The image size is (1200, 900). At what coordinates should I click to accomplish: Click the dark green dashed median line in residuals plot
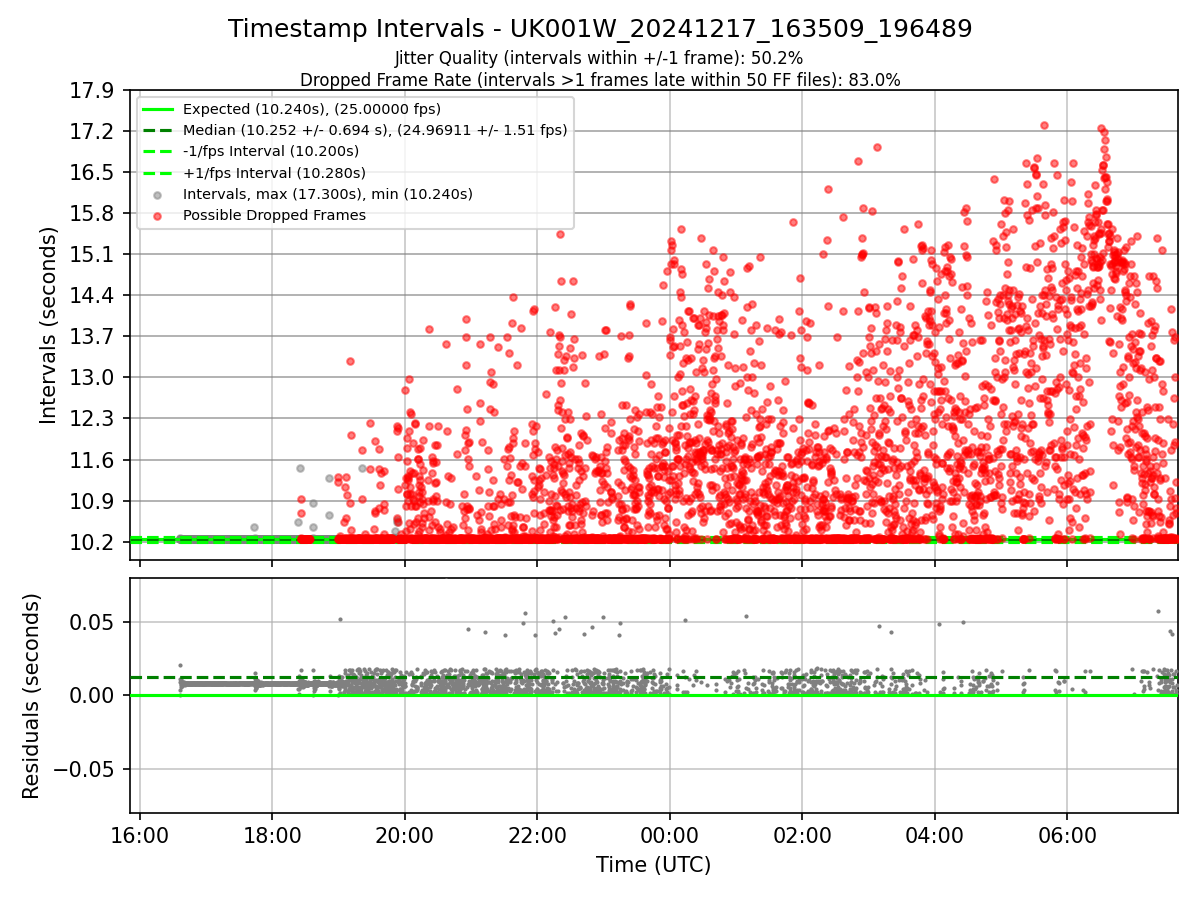tap(653, 678)
